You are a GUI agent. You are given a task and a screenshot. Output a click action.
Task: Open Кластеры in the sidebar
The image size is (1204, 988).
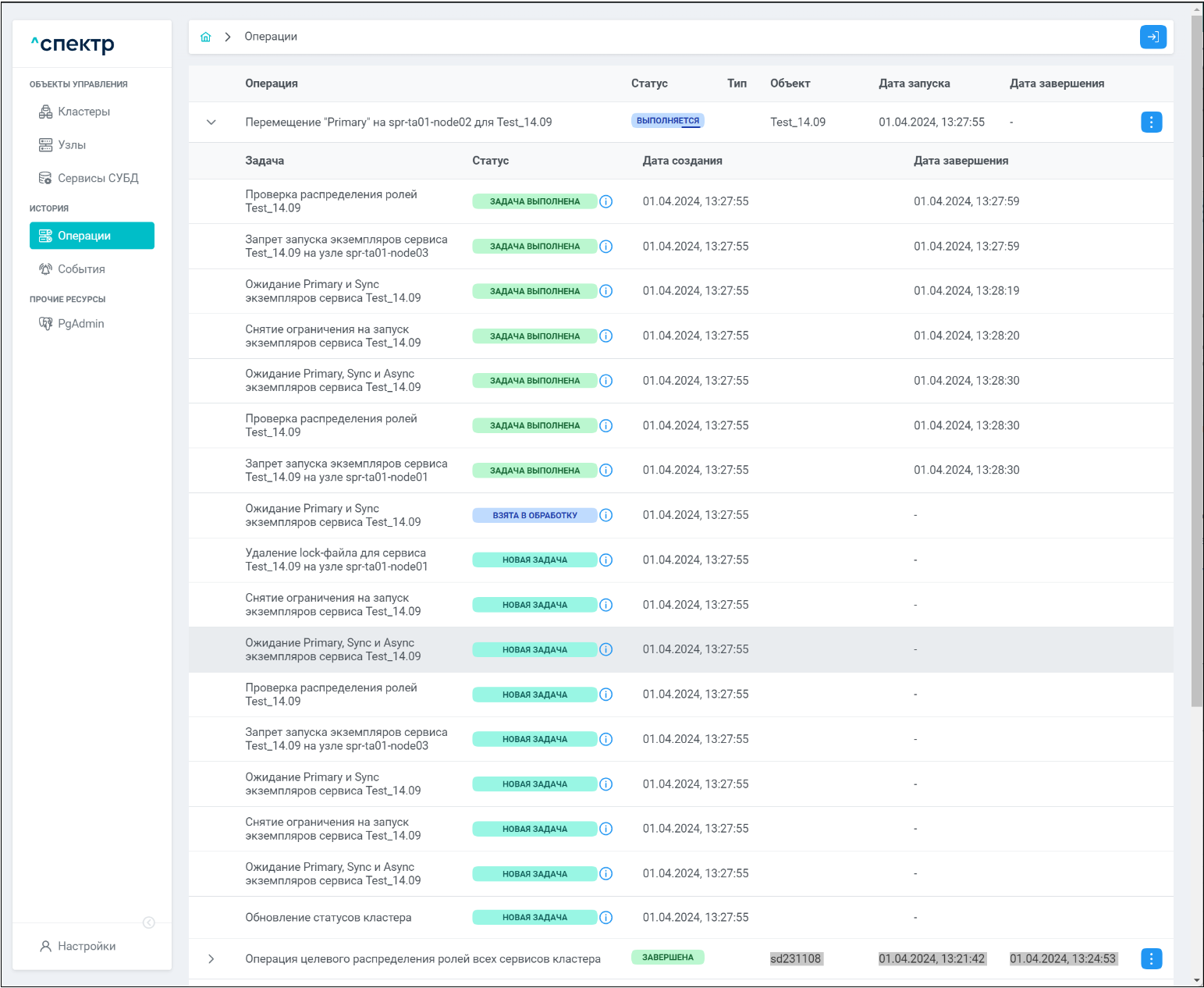click(x=83, y=112)
